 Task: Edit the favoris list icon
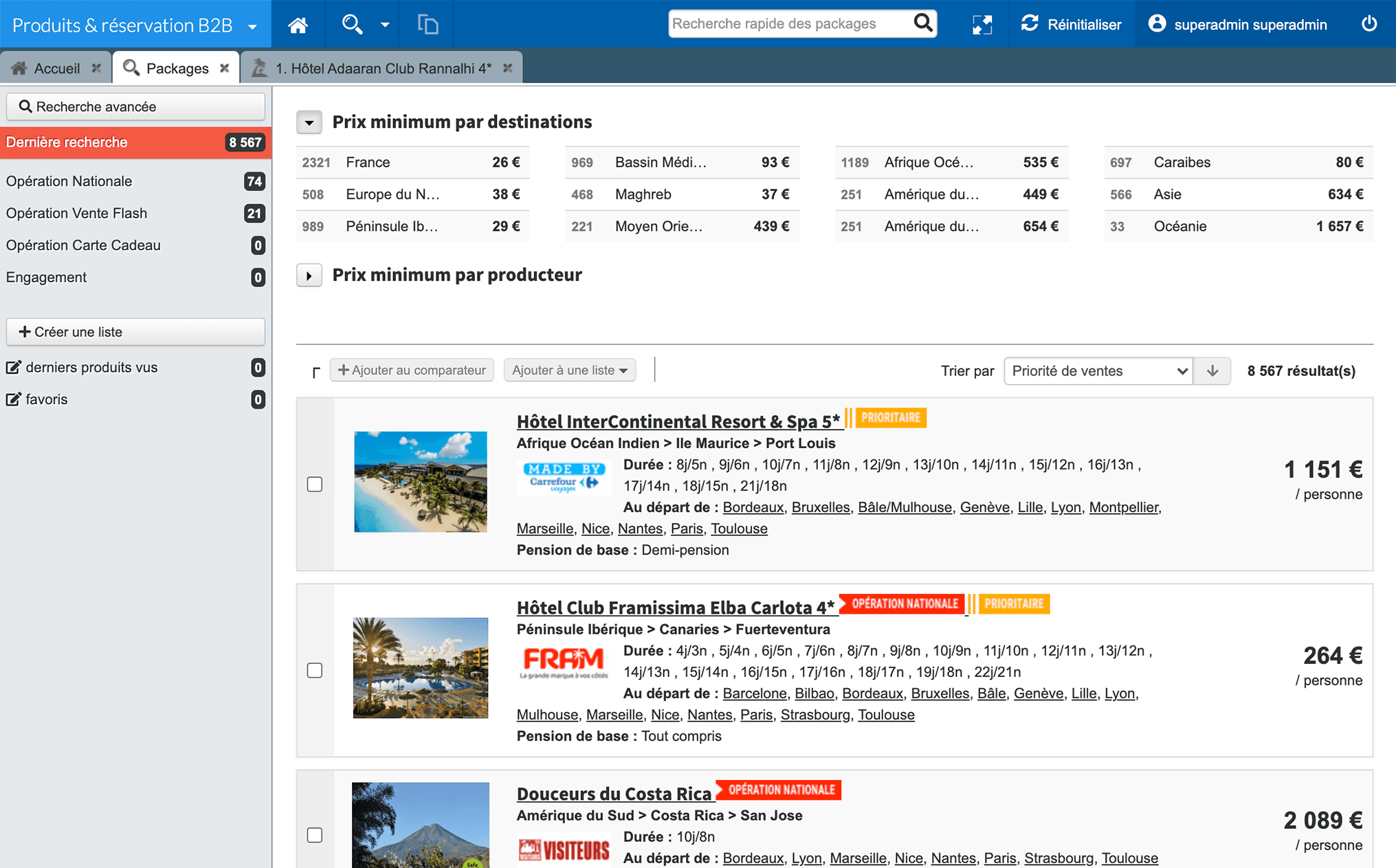(13, 399)
